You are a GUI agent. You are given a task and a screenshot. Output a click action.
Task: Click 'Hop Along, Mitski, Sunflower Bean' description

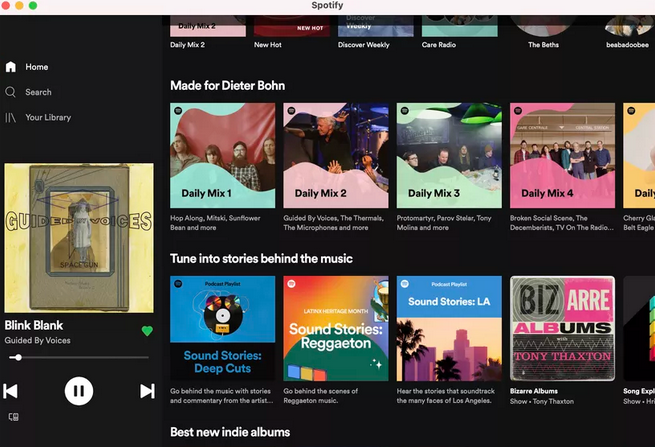tap(215, 223)
